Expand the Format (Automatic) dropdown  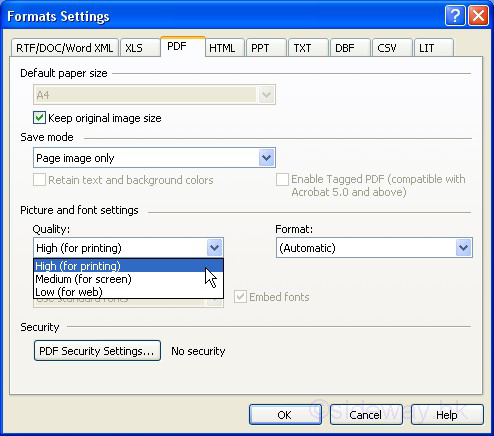463,248
